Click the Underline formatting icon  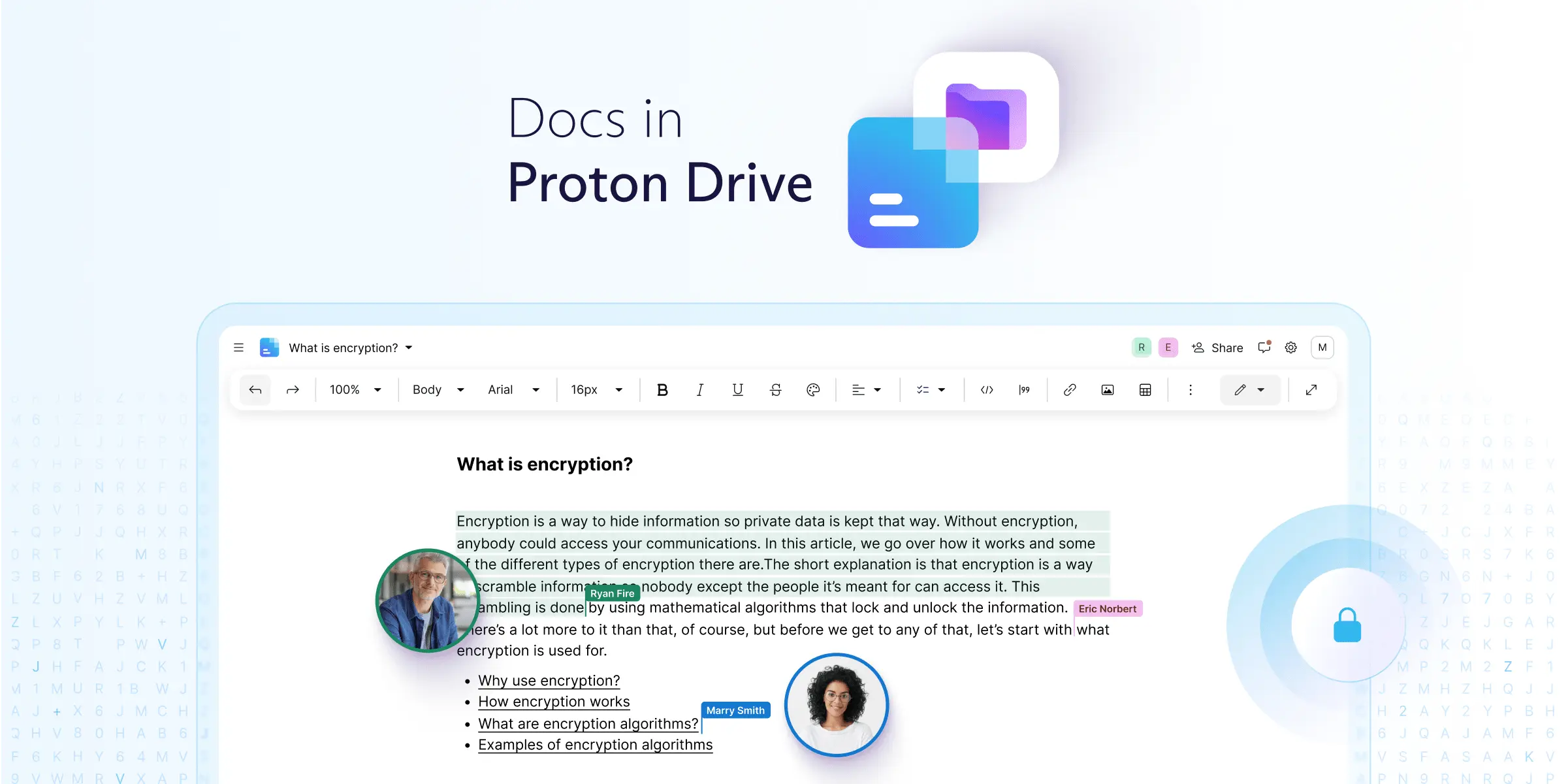(738, 389)
